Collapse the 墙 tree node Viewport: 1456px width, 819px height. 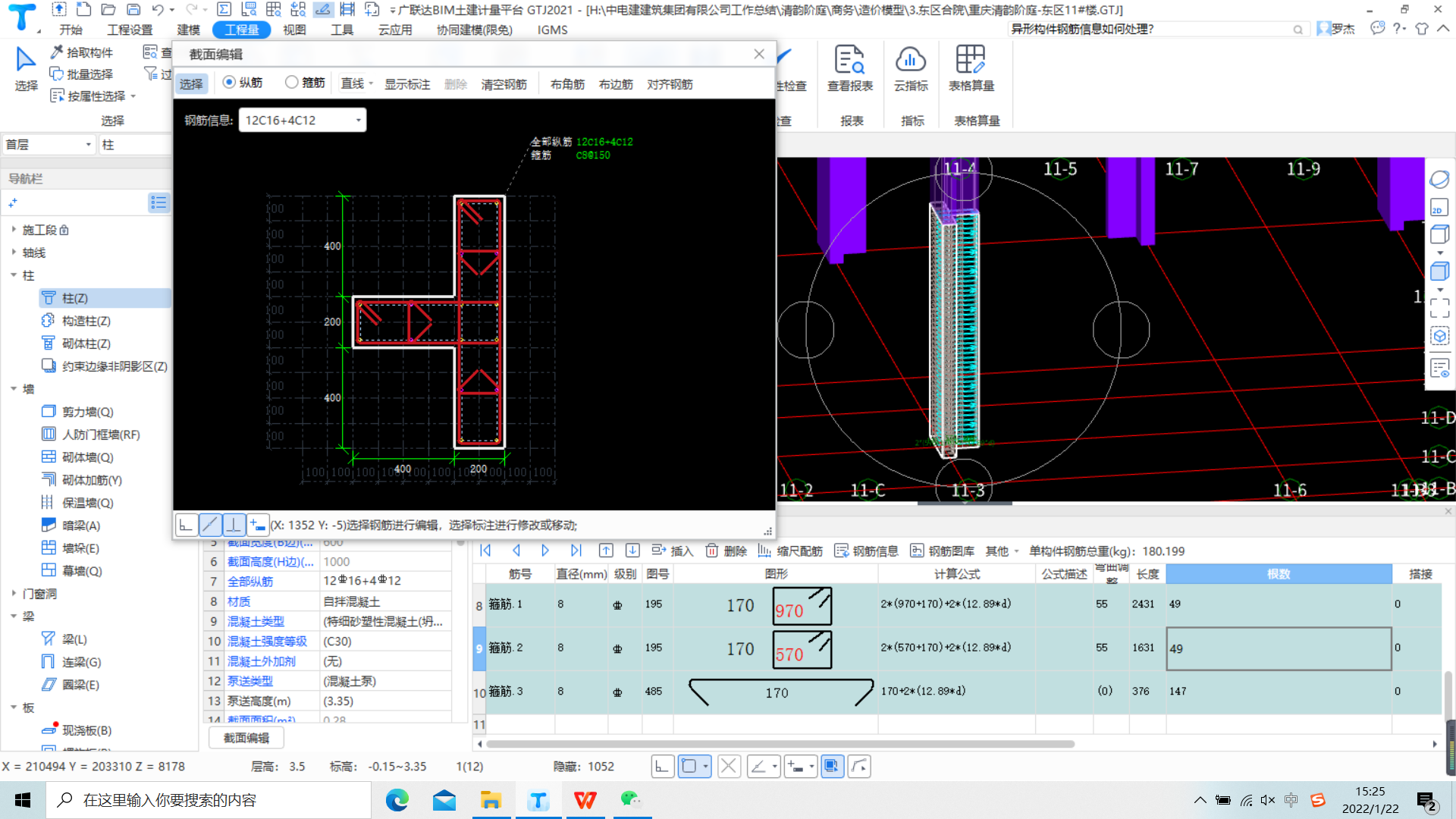click(14, 388)
